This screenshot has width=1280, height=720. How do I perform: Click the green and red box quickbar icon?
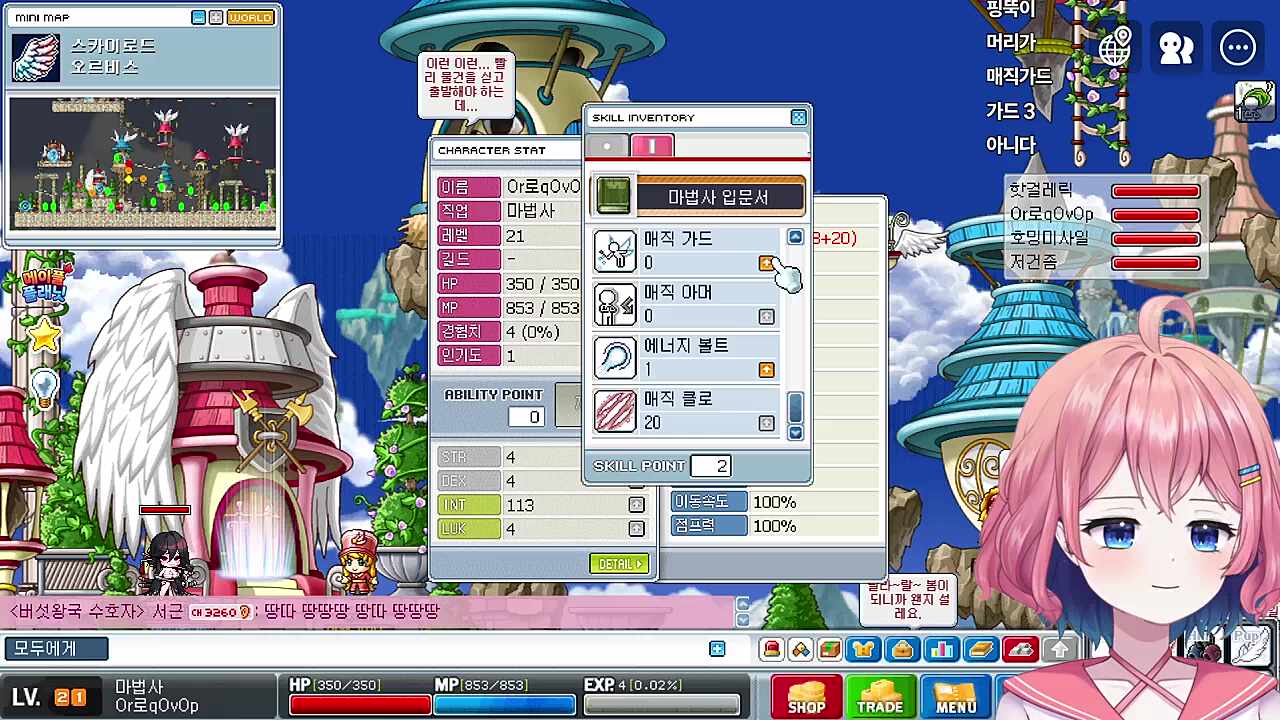tap(830, 650)
